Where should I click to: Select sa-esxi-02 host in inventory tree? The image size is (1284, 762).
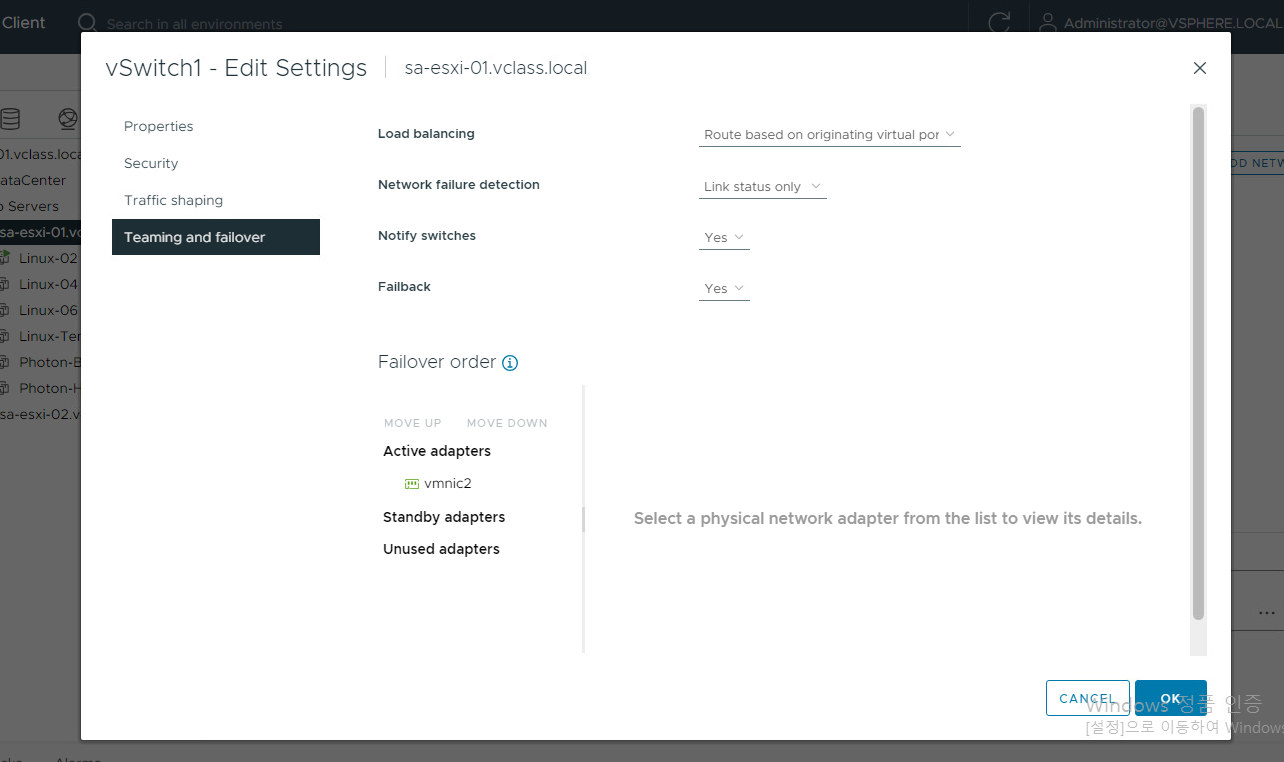coord(40,414)
